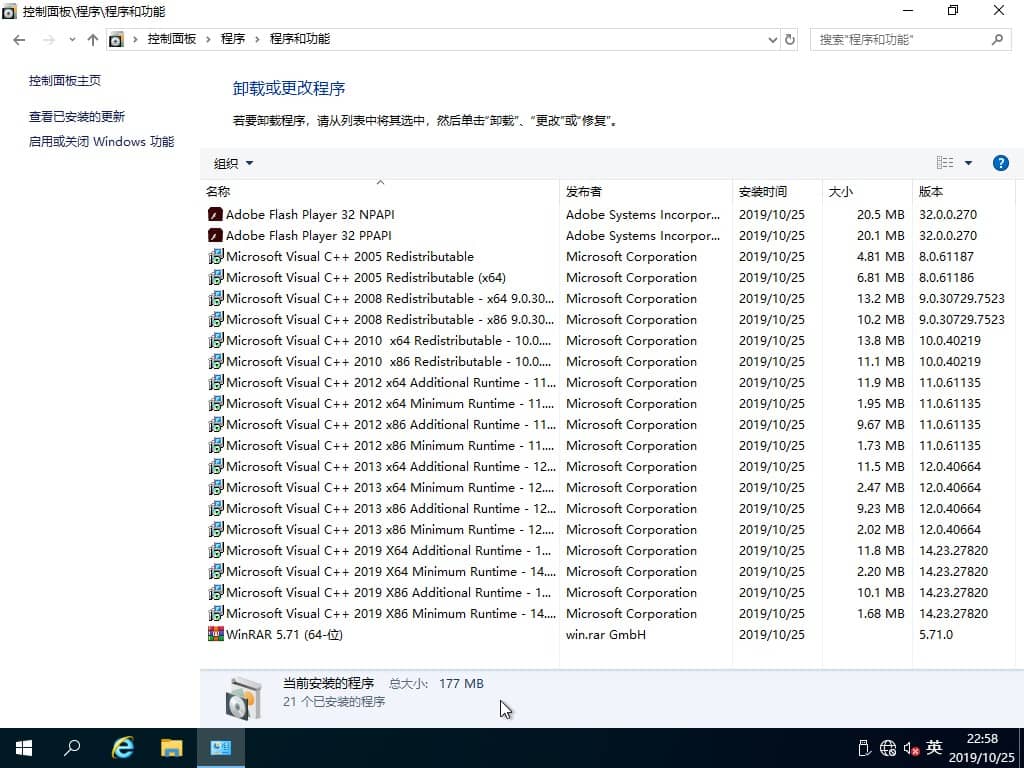Click icon of Visual C++ 2010 x86 row

click(216, 360)
